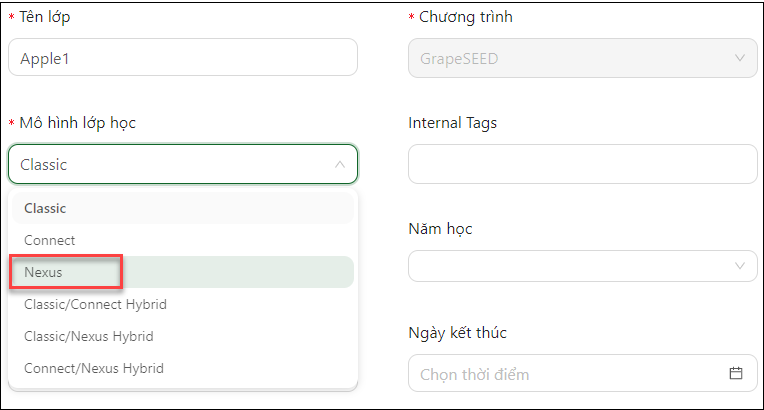Collapse the Mô hình lớp học chevron arrow
The width and height of the screenshot is (764, 410).
pos(340,165)
